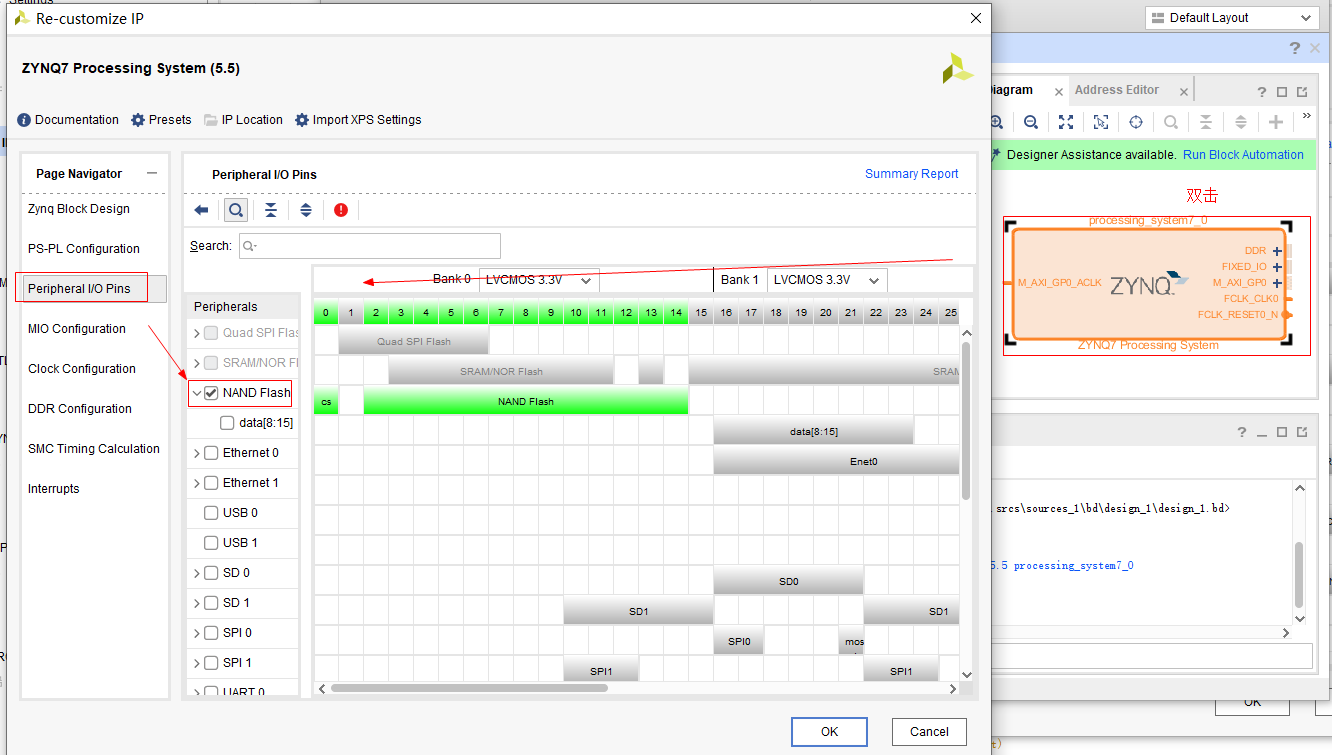The height and width of the screenshot is (755, 1332).
Task: Enable the SPI 0 checkbox
Action: [x=211, y=633]
